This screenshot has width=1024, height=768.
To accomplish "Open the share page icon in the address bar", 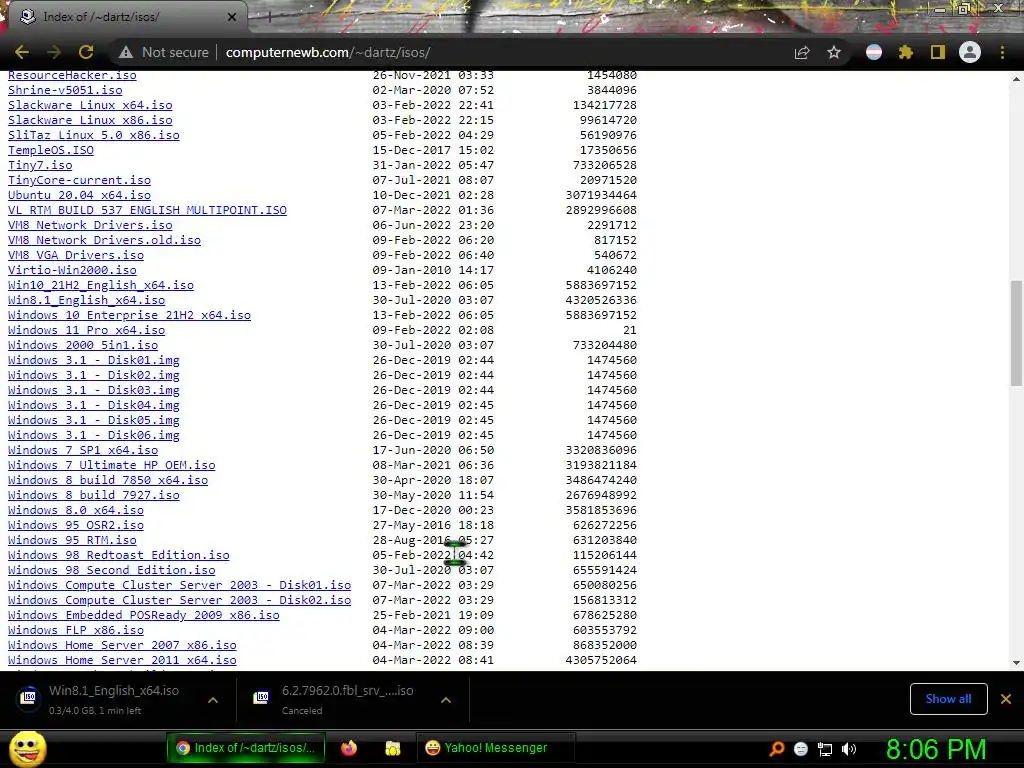I will tap(802, 52).
